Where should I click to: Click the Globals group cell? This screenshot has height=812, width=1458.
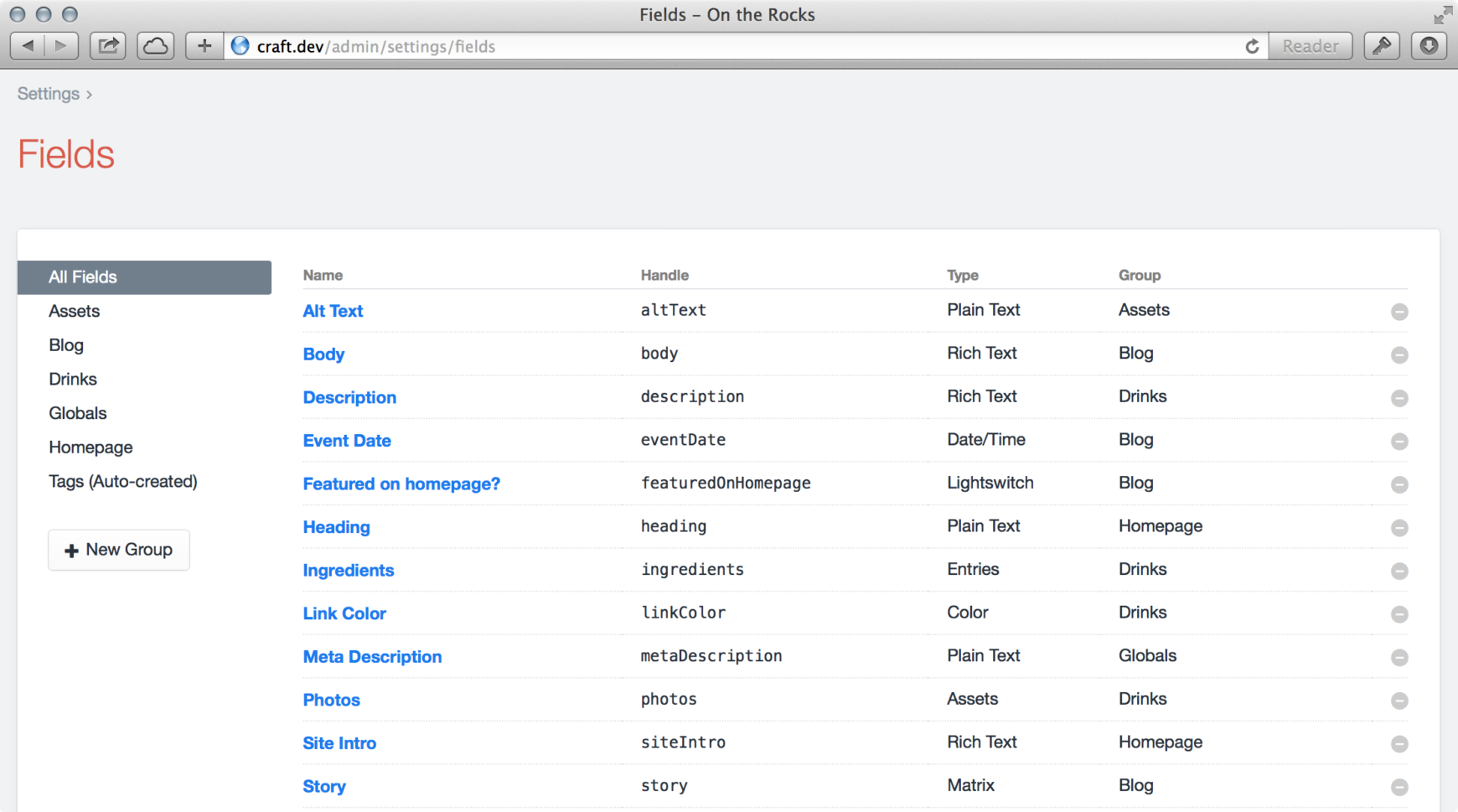(x=1147, y=655)
